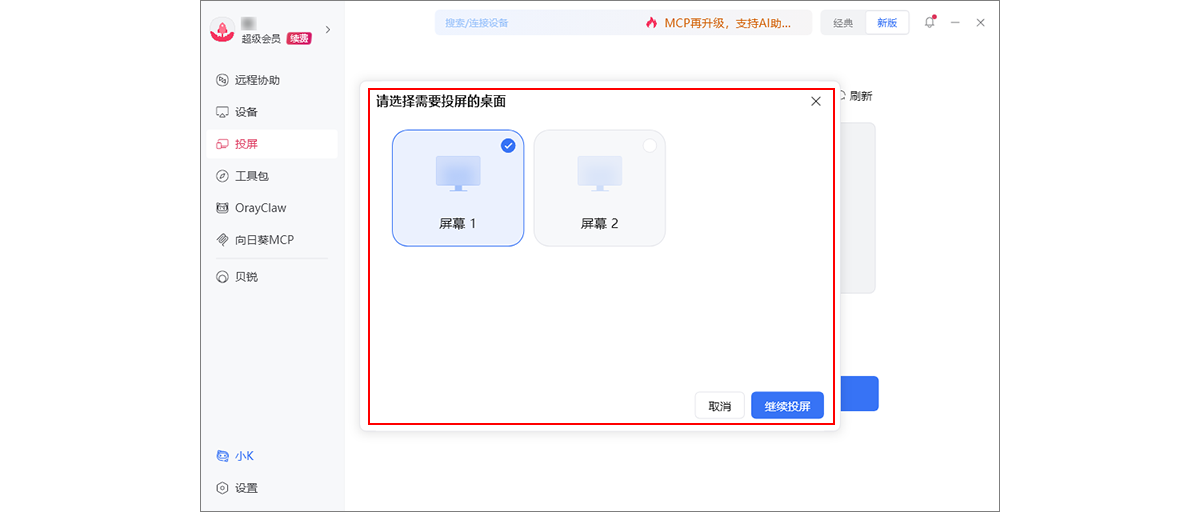The width and height of the screenshot is (1200, 512).
Task: Click the flame icon beside MCP再升级
Action: pyautogui.click(x=652, y=22)
